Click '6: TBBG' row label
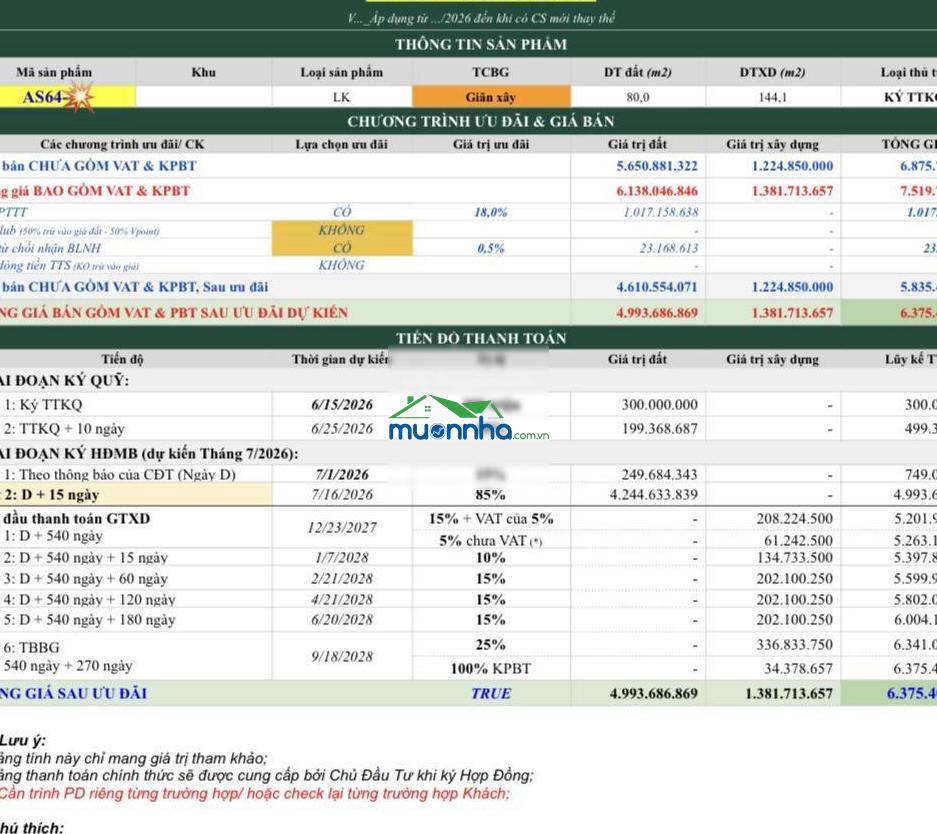 (32, 648)
